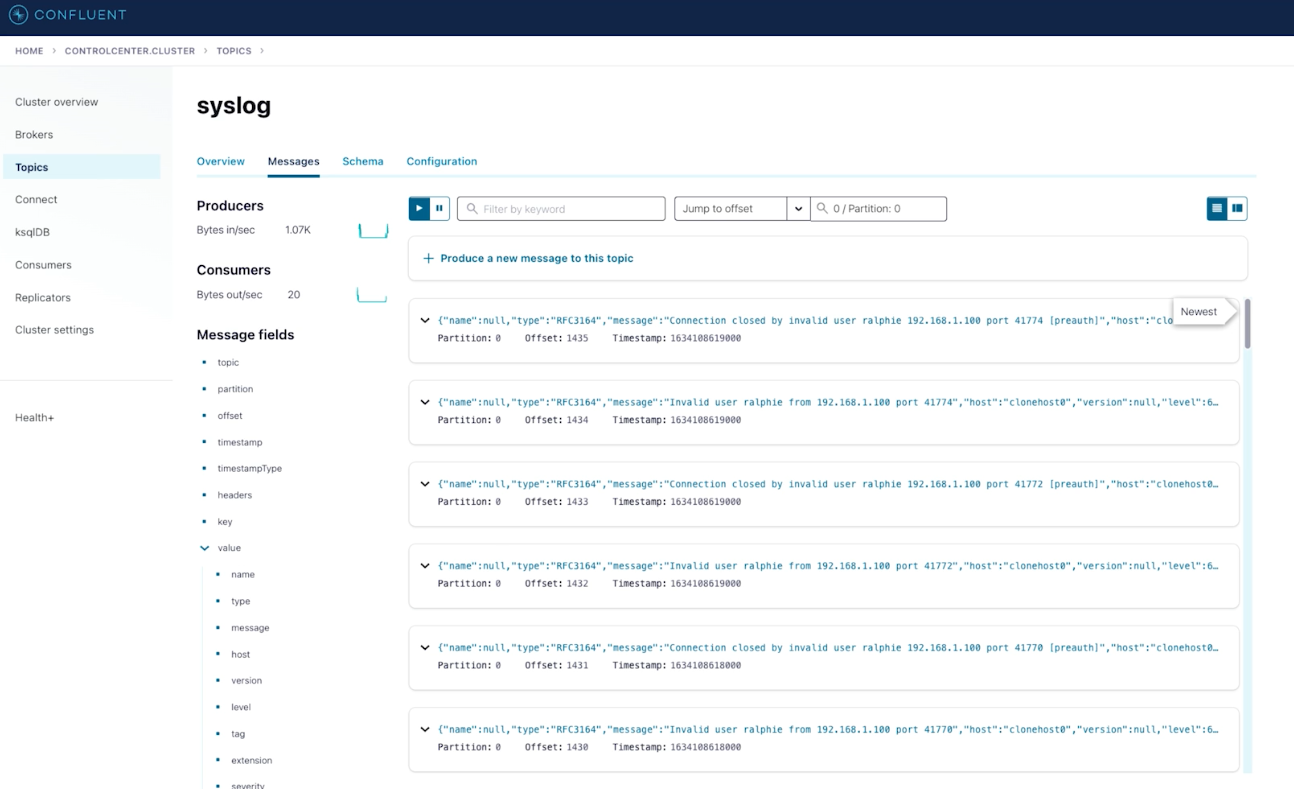Viewport: 1294px width, 789px height.
Task: Click plus icon to produce message
Action: [x=428, y=258]
